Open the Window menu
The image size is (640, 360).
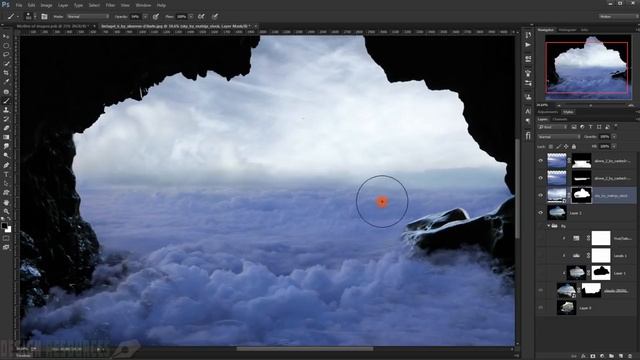pyautogui.click(x=143, y=5)
